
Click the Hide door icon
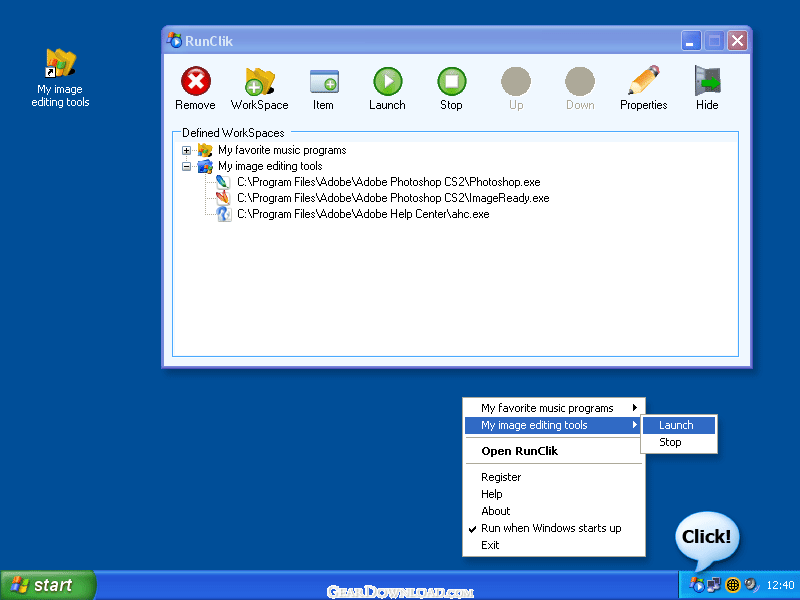click(707, 81)
